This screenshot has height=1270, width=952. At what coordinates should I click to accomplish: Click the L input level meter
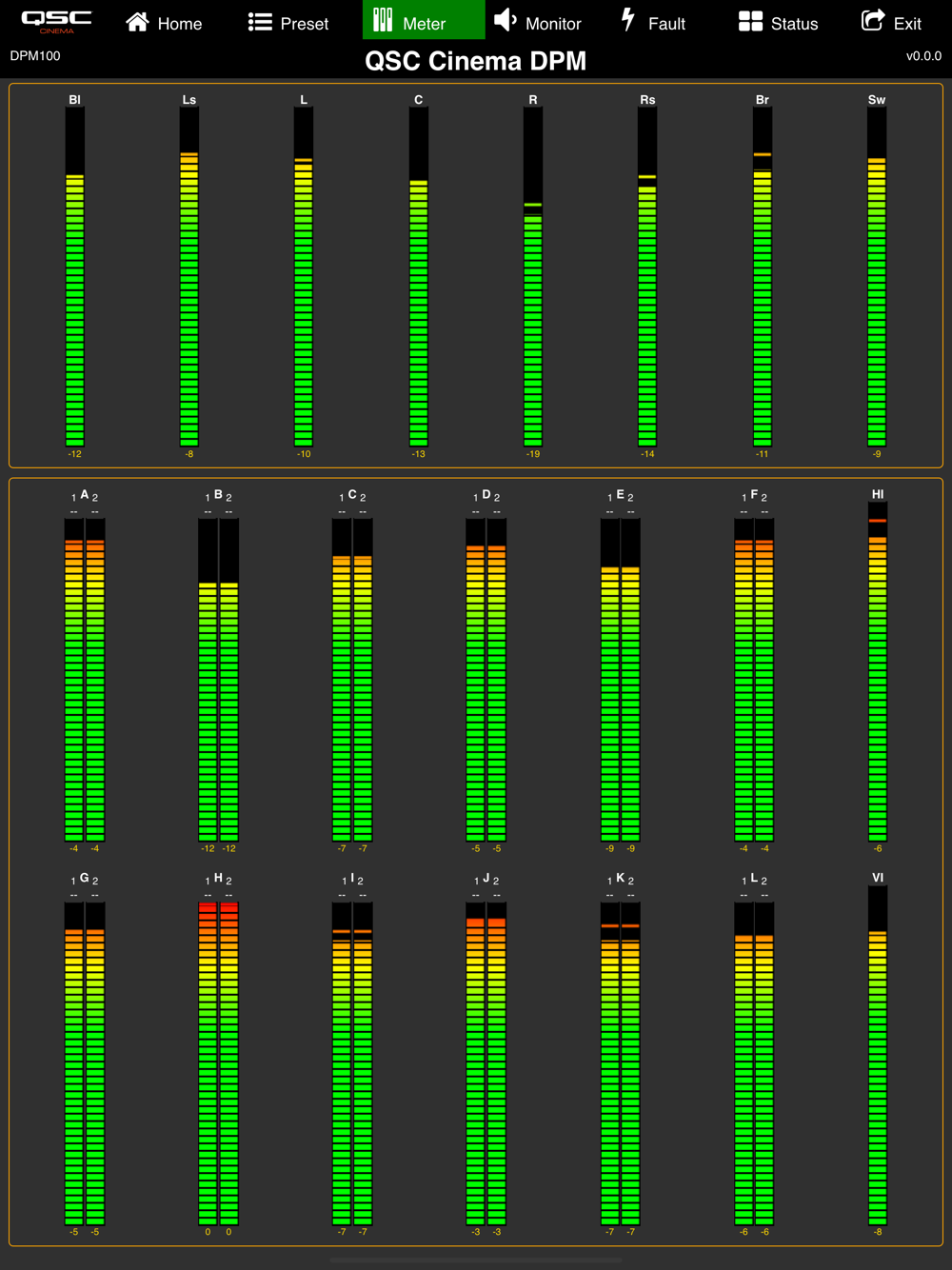coord(304,276)
